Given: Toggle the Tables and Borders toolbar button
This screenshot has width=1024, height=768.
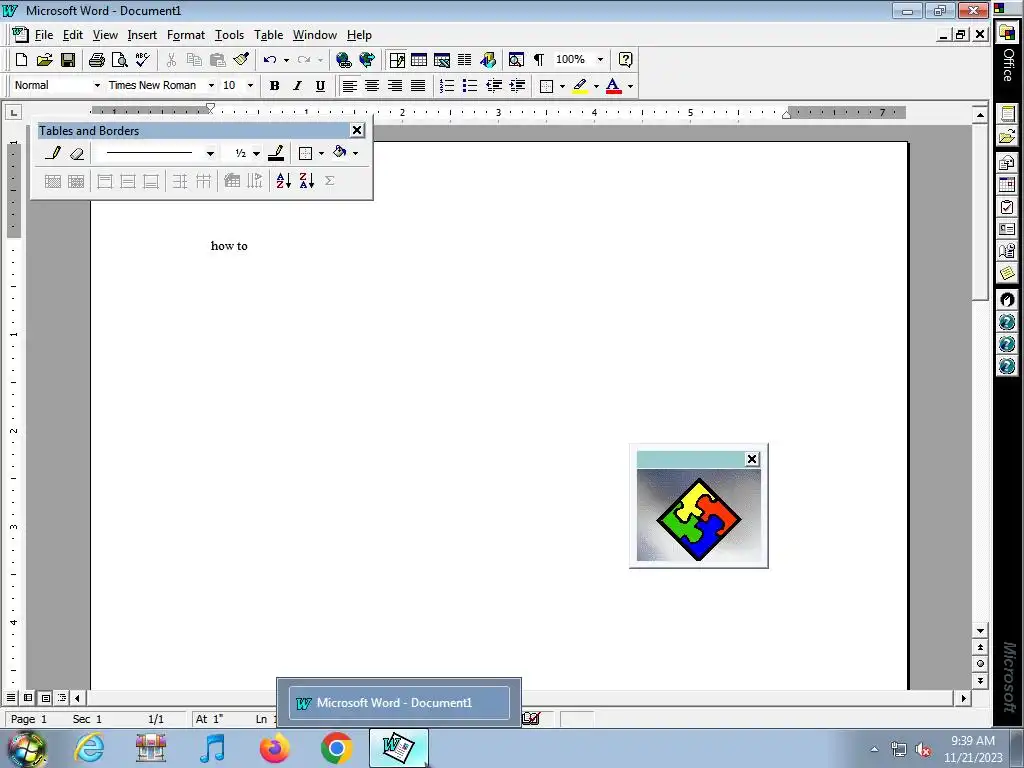Looking at the screenshot, I should point(396,60).
